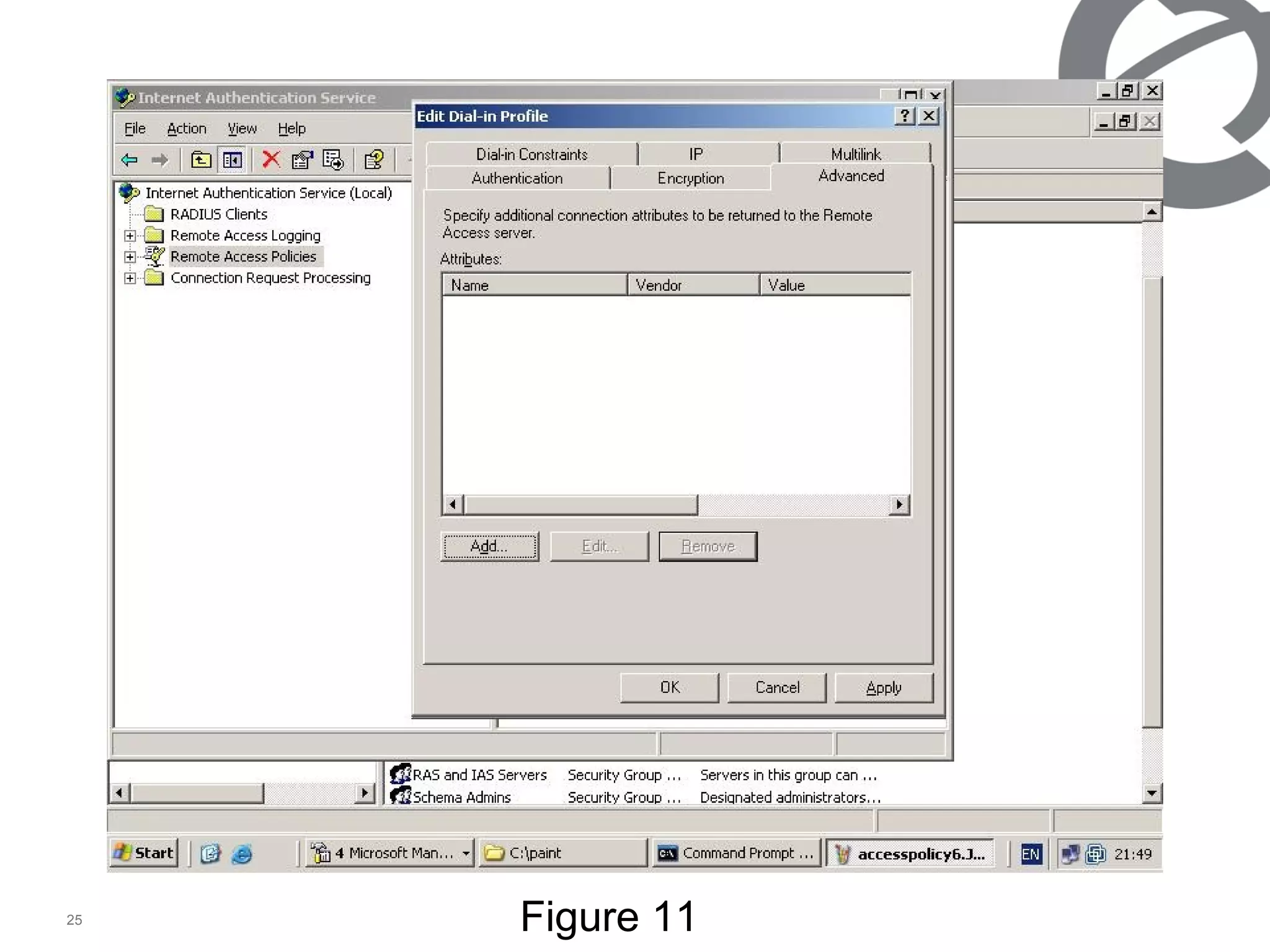Open the 4 Microsoft Man... taskbar group dropdown
Screen dimensions: 1270x952
466,853
